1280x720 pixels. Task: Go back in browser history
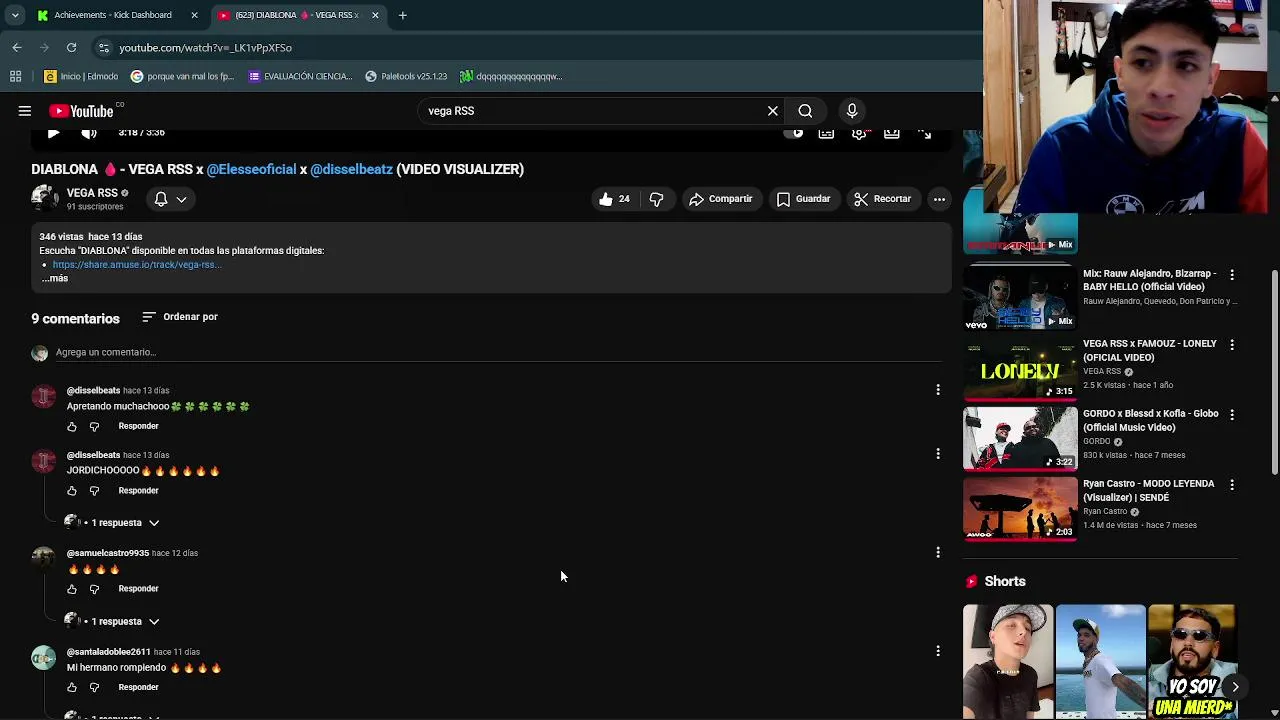tap(17, 47)
